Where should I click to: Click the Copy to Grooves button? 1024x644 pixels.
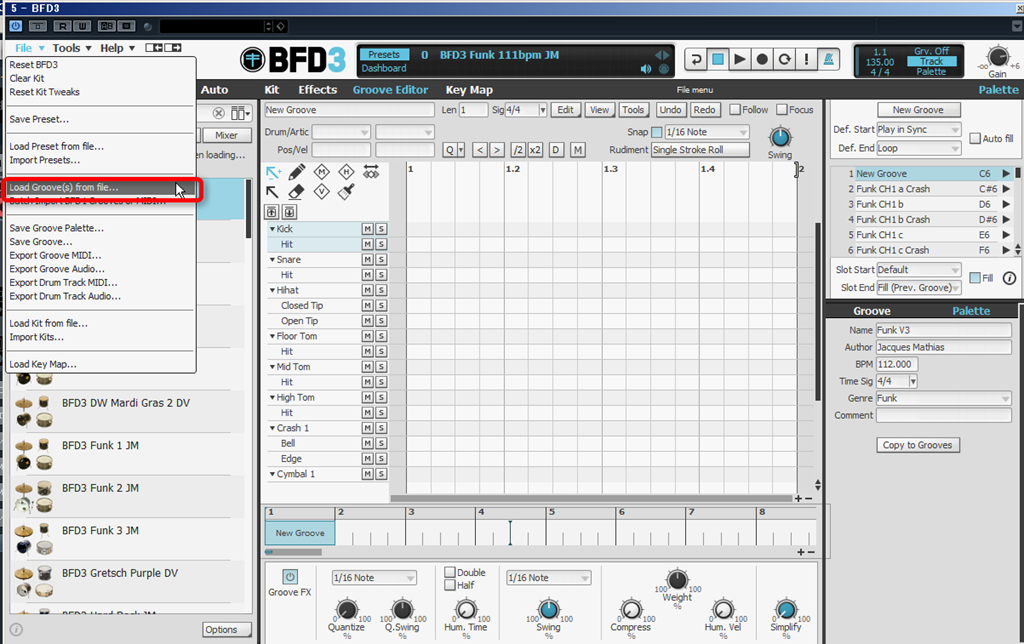(x=918, y=445)
